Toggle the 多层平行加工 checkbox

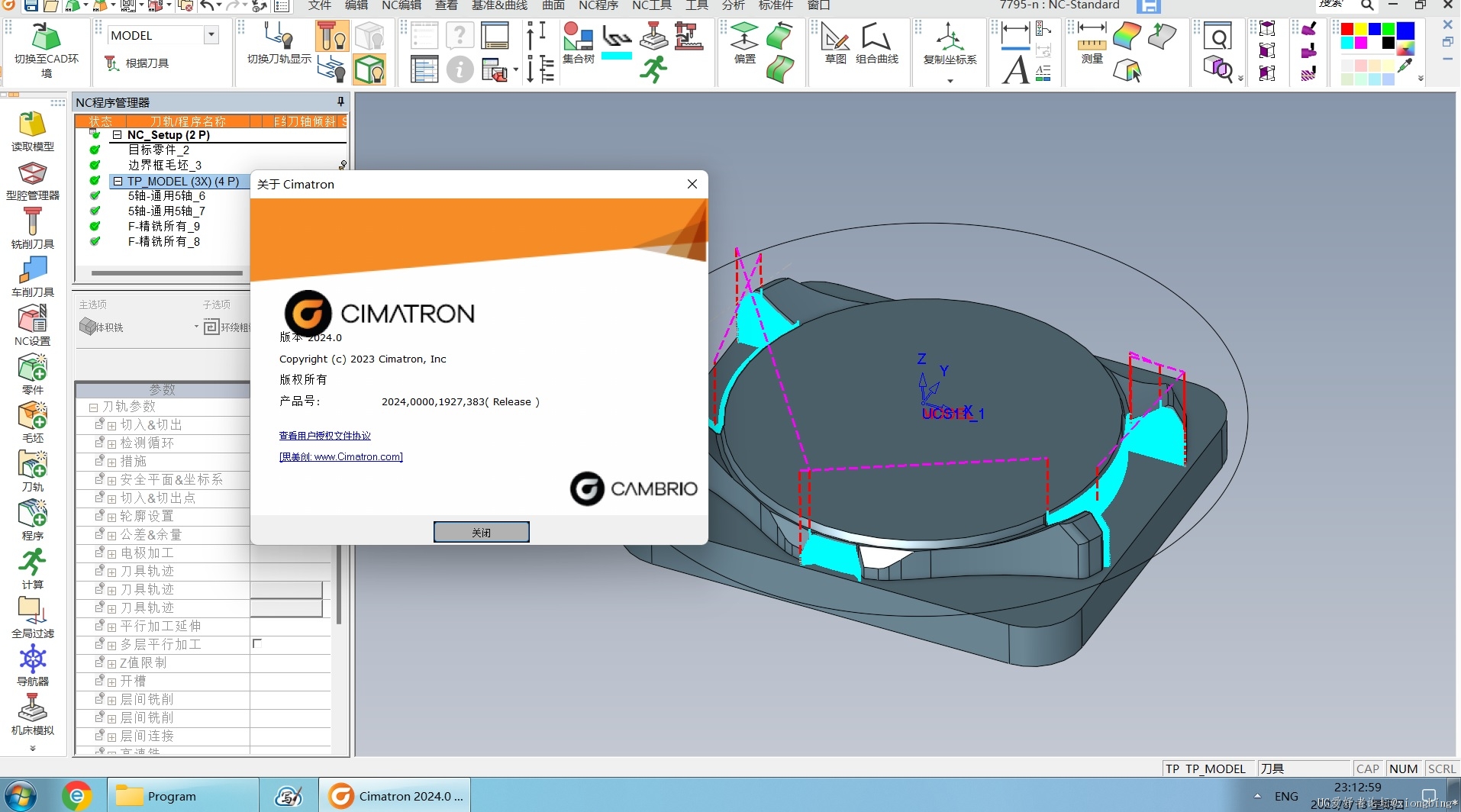tap(257, 643)
